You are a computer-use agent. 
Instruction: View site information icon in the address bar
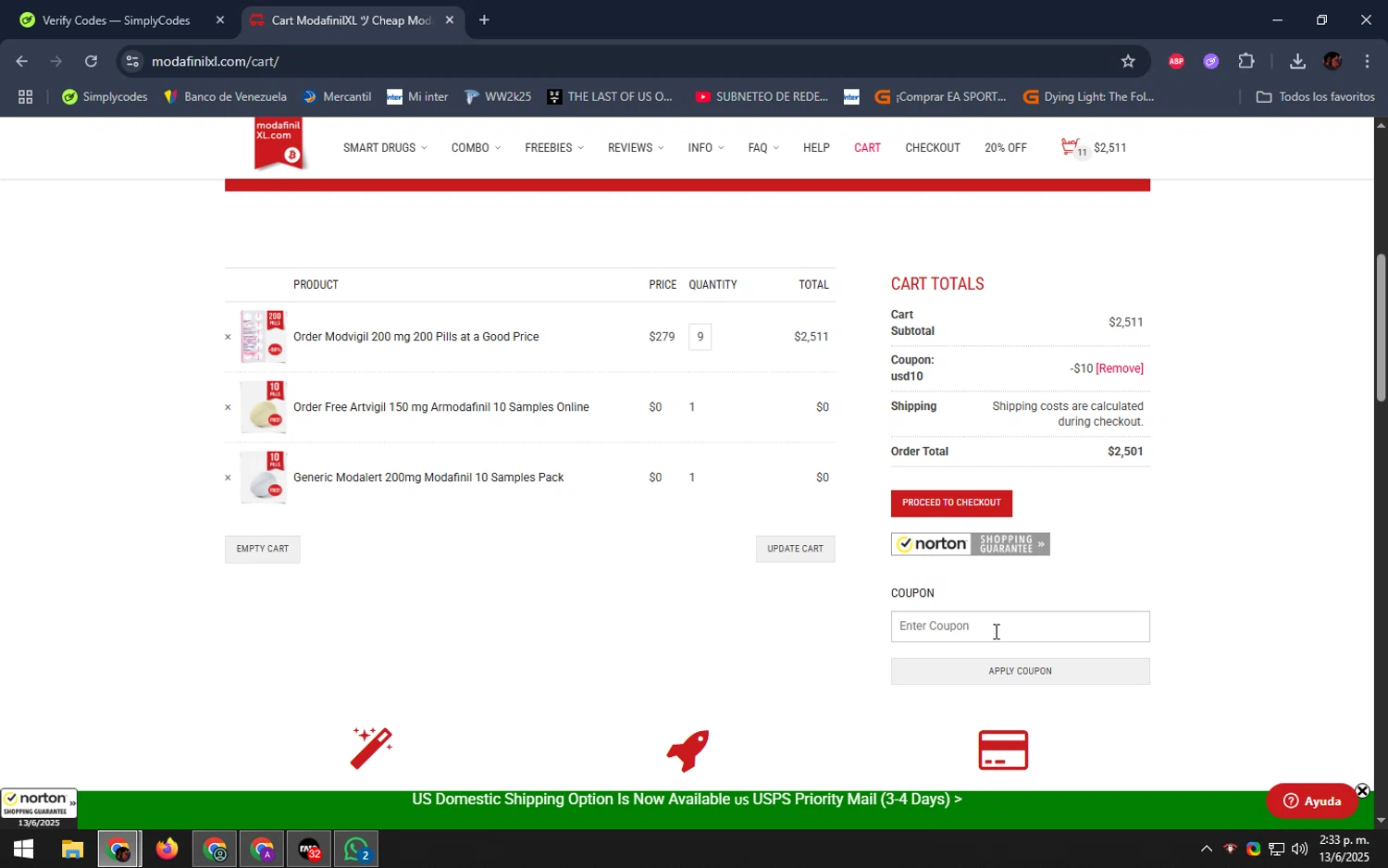click(x=132, y=61)
